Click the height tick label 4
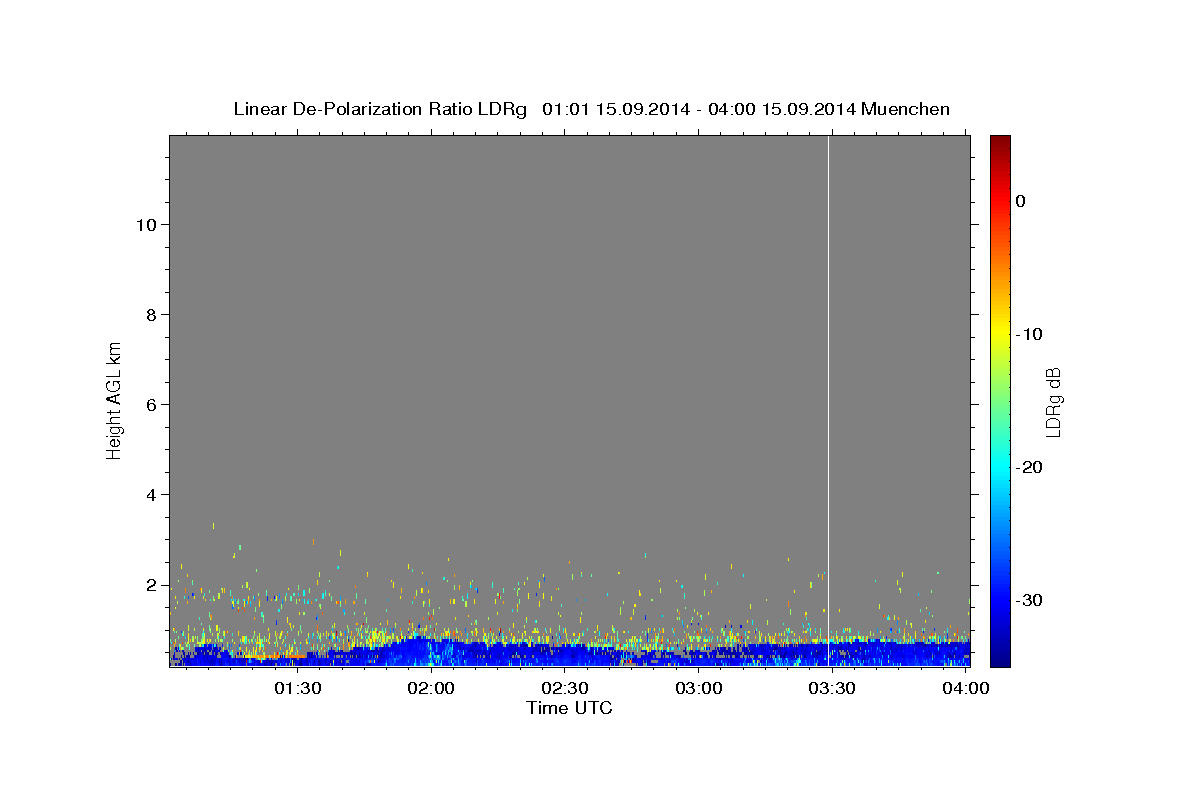Screen dimensions: 1200x800 pyautogui.click(x=149, y=494)
